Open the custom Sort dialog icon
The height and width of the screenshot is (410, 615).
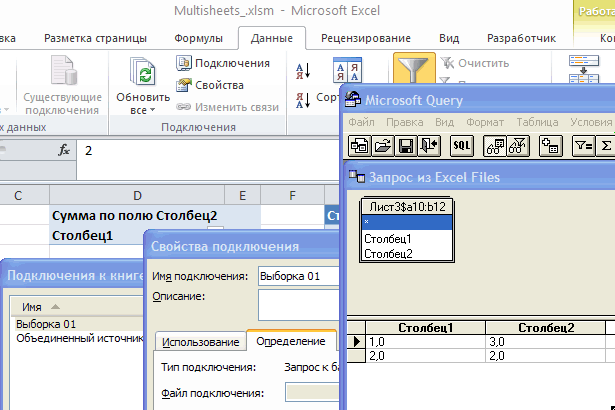click(x=347, y=70)
